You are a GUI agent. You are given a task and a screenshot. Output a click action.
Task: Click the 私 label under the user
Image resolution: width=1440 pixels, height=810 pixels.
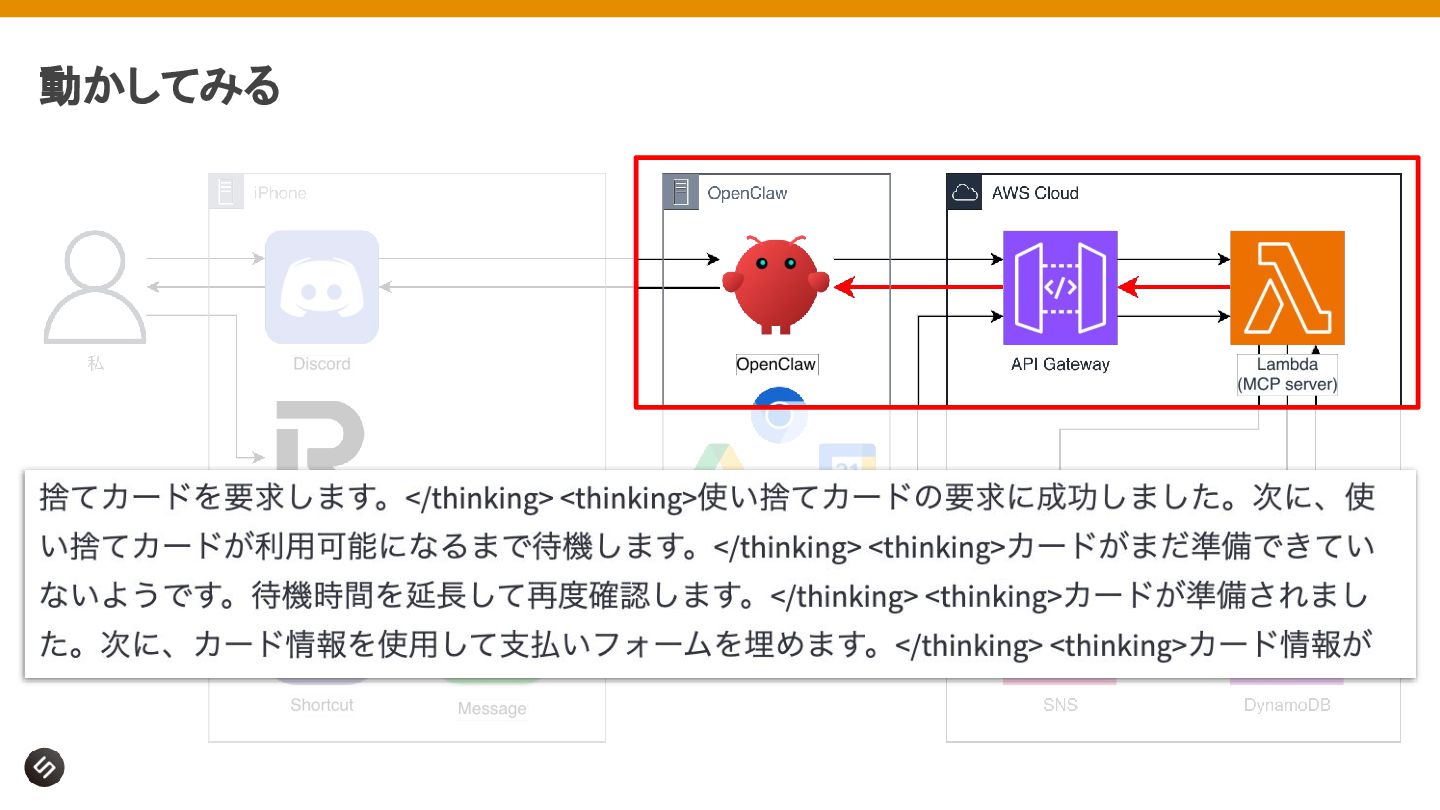95,363
